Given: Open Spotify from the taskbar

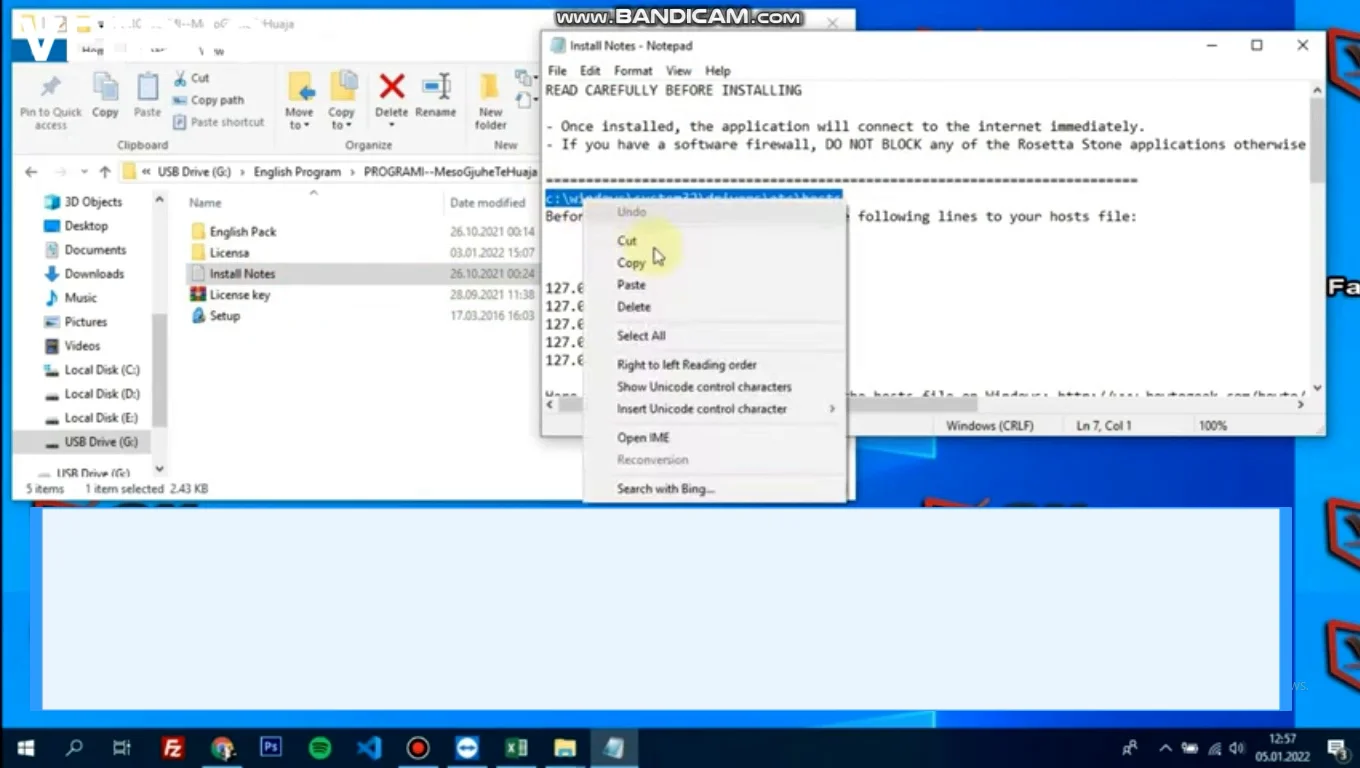Looking at the screenshot, I should 320,748.
